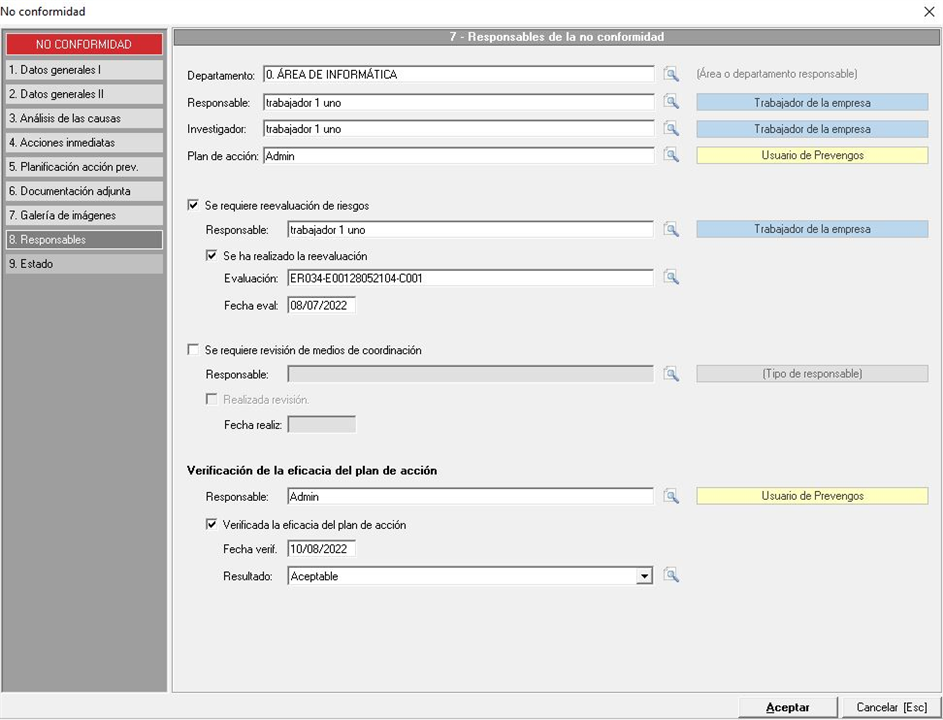The width and height of the screenshot is (943, 720).
Task: Open lookup icon beside Plan de acción field
Action: (x=671, y=156)
